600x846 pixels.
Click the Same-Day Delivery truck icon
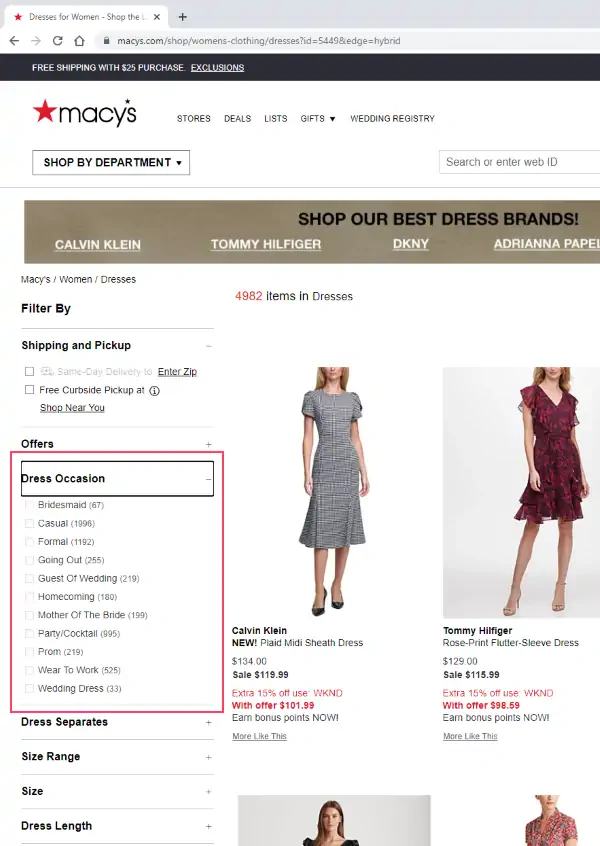(x=47, y=371)
